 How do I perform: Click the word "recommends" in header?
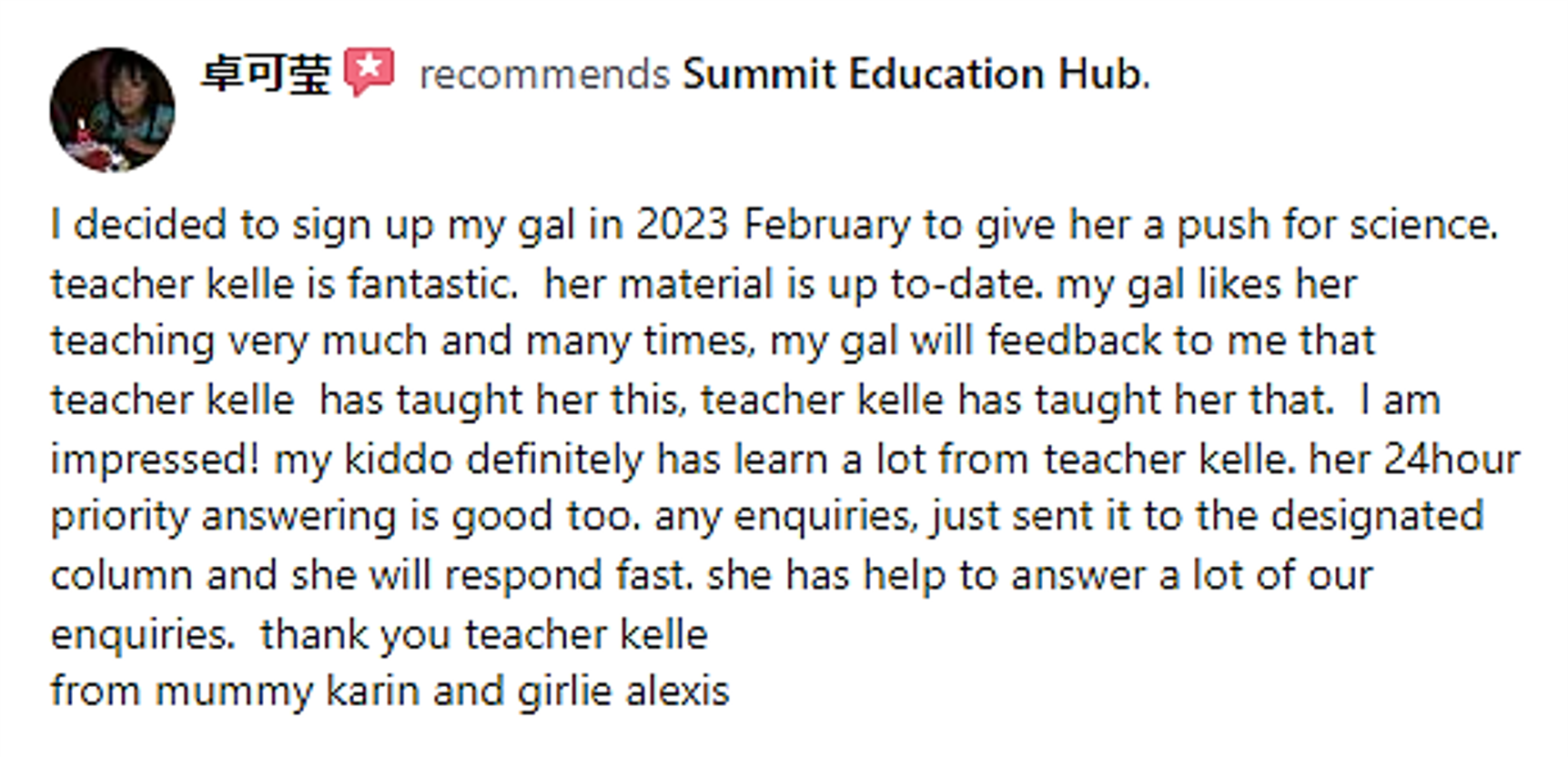click(544, 75)
